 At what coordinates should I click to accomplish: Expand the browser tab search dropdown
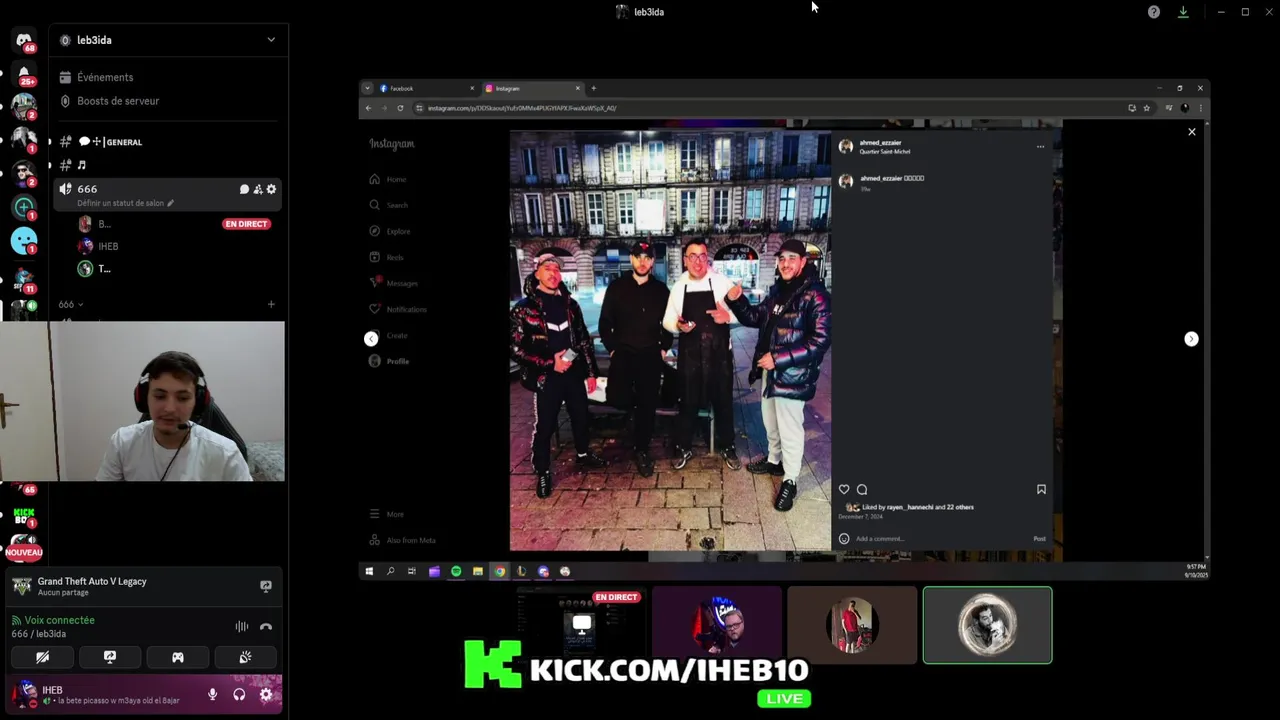[x=367, y=88]
